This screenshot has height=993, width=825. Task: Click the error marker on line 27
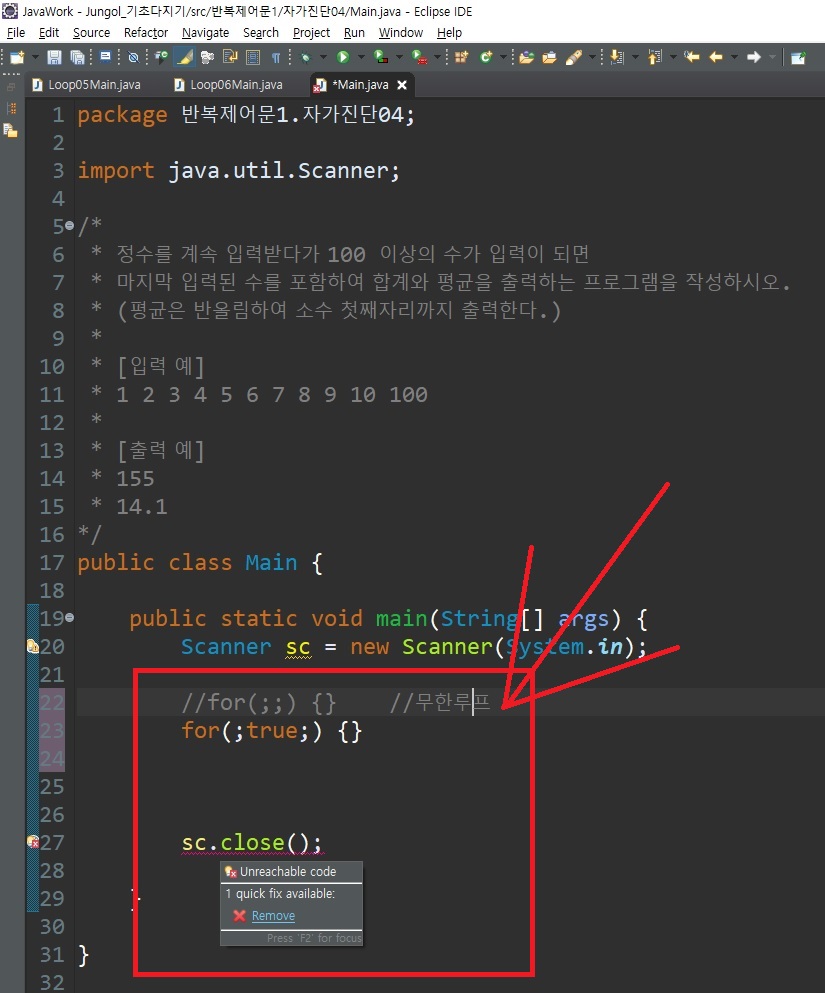tap(33, 842)
